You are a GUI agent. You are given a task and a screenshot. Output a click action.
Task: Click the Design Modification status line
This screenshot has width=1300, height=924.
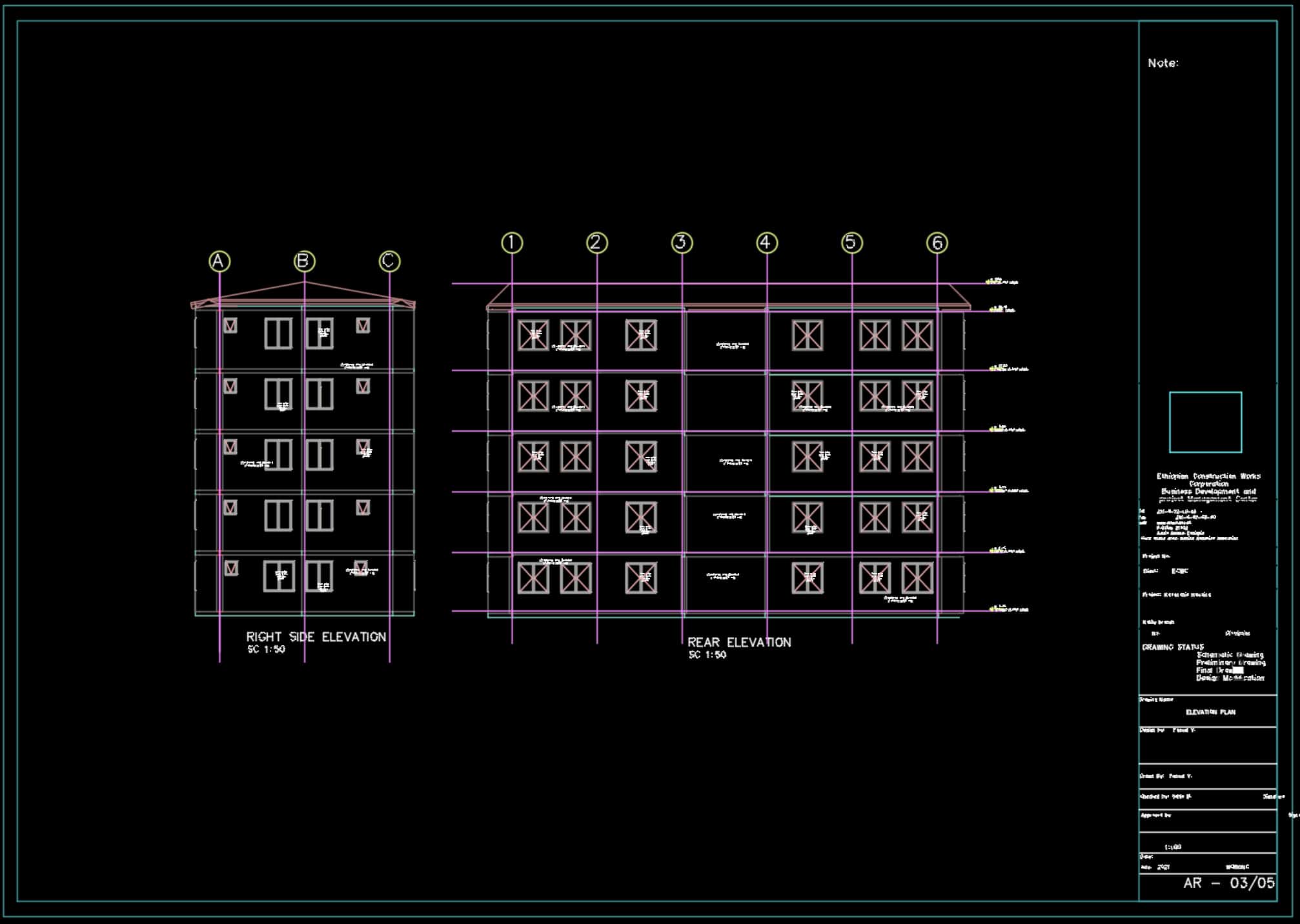(1230, 678)
